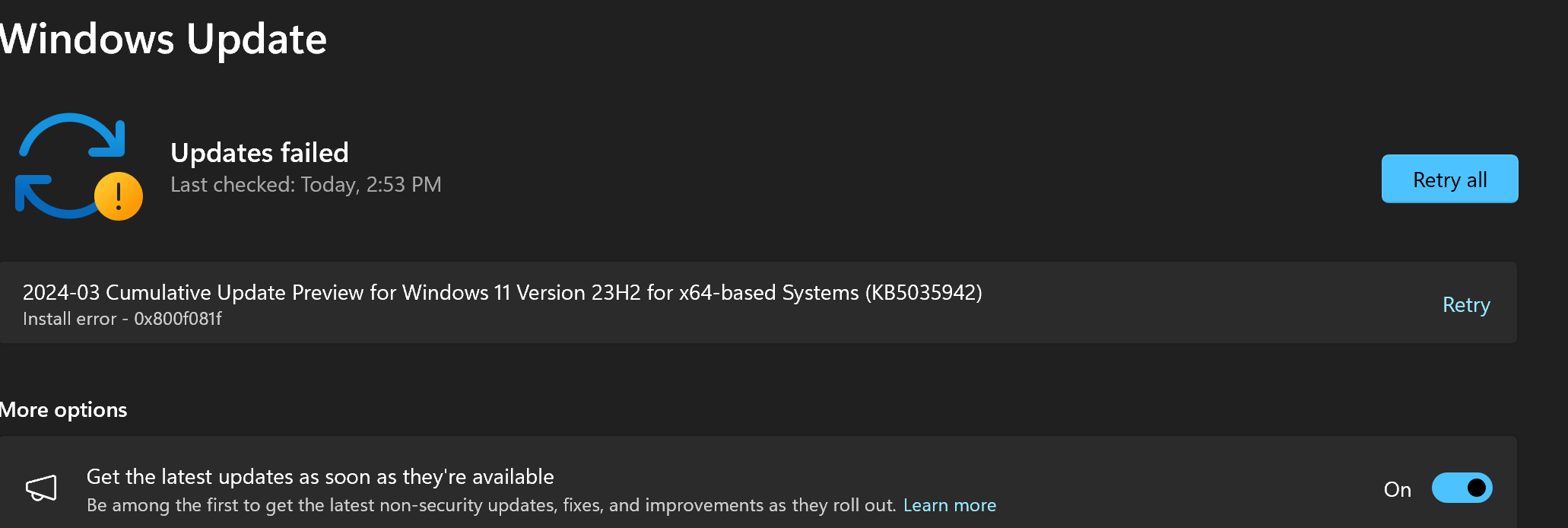Click the "Be among the first" description
The width and height of the screenshot is (1568, 528).
[x=491, y=505]
